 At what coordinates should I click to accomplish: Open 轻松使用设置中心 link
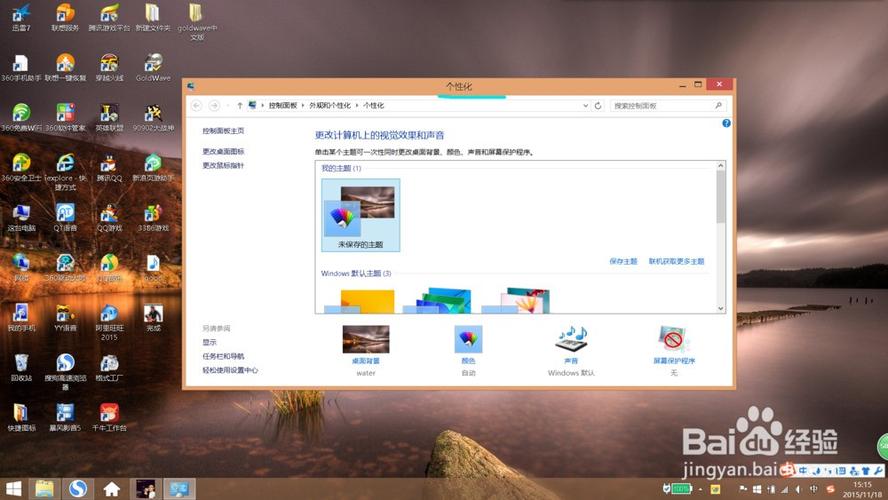click(230, 370)
